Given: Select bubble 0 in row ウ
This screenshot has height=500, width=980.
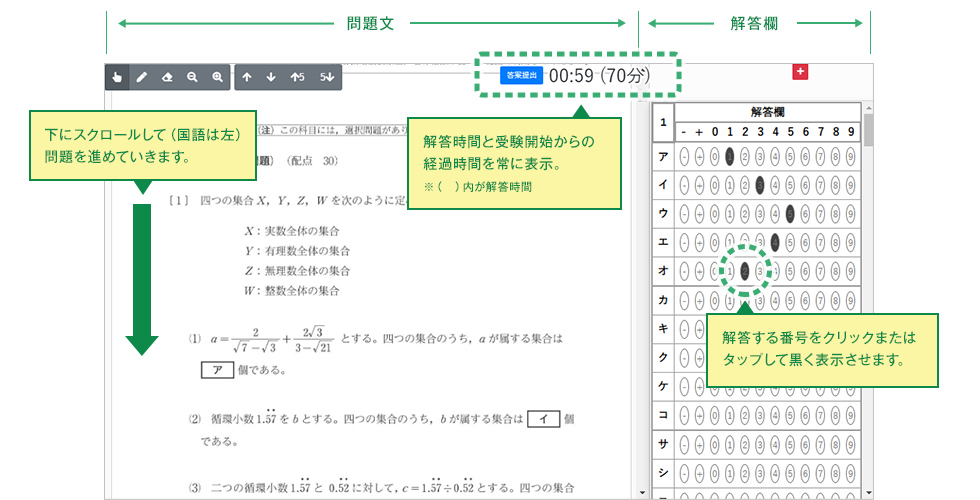Looking at the screenshot, I should (714, 213).
